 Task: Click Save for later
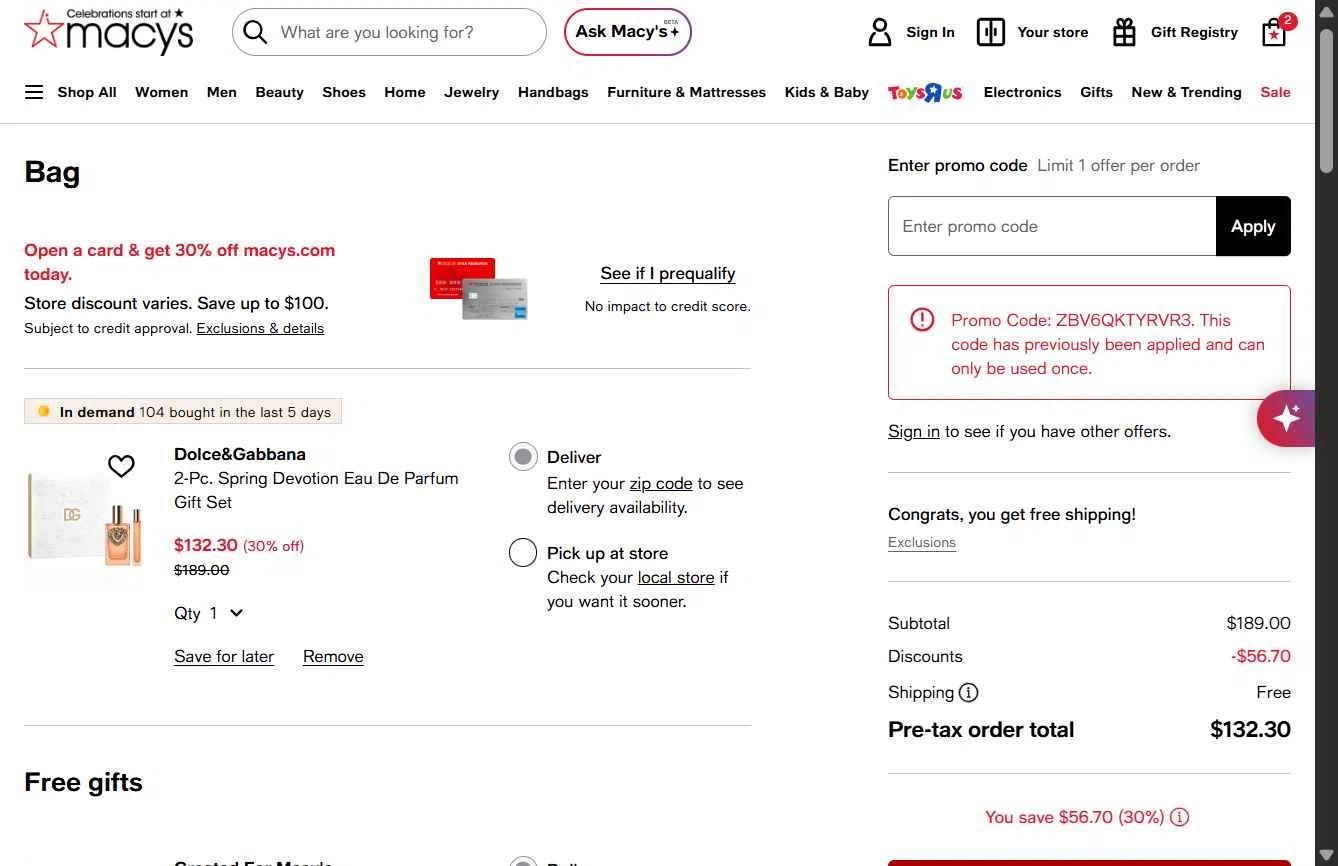(224, 656)
